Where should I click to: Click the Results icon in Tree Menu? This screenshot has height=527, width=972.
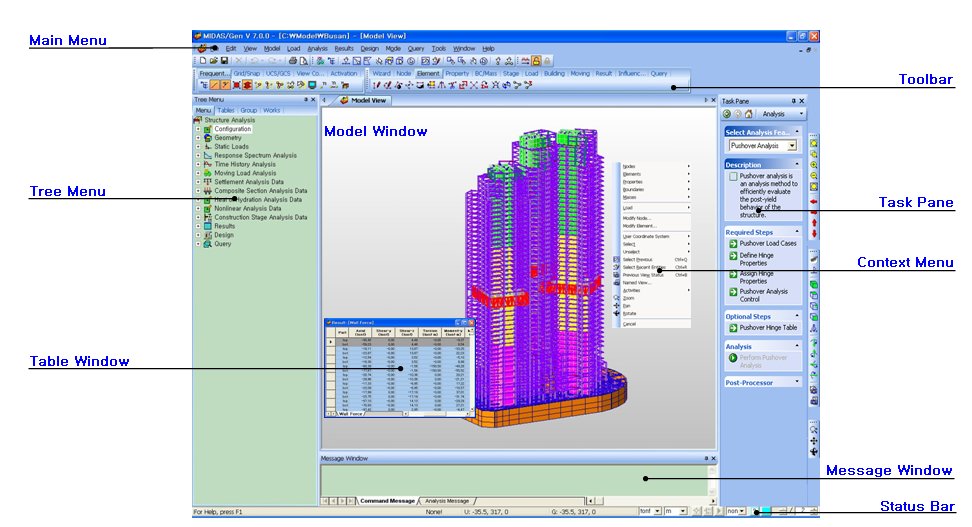[207, 226]
